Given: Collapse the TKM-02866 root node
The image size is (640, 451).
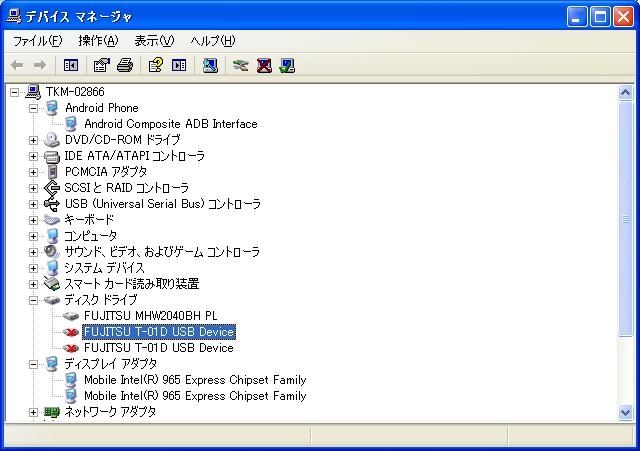Looking at the screenshot, I should coord(14,92).
